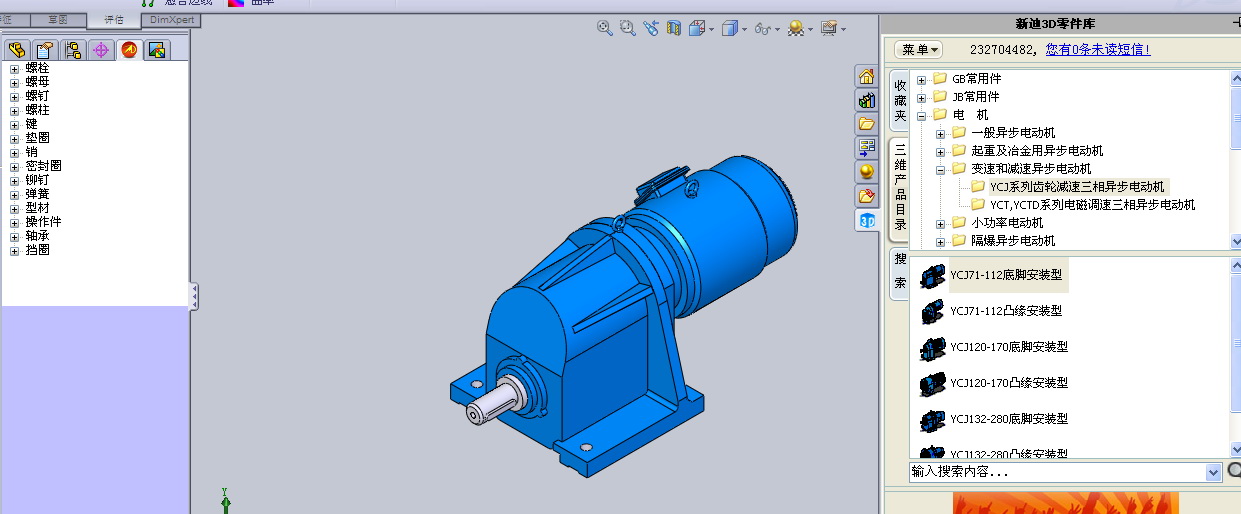The height and width of the screenshot is (514, 1241).
Task: Select the YCJ71-112底脚安装型 part
Action: point(1006,275)
